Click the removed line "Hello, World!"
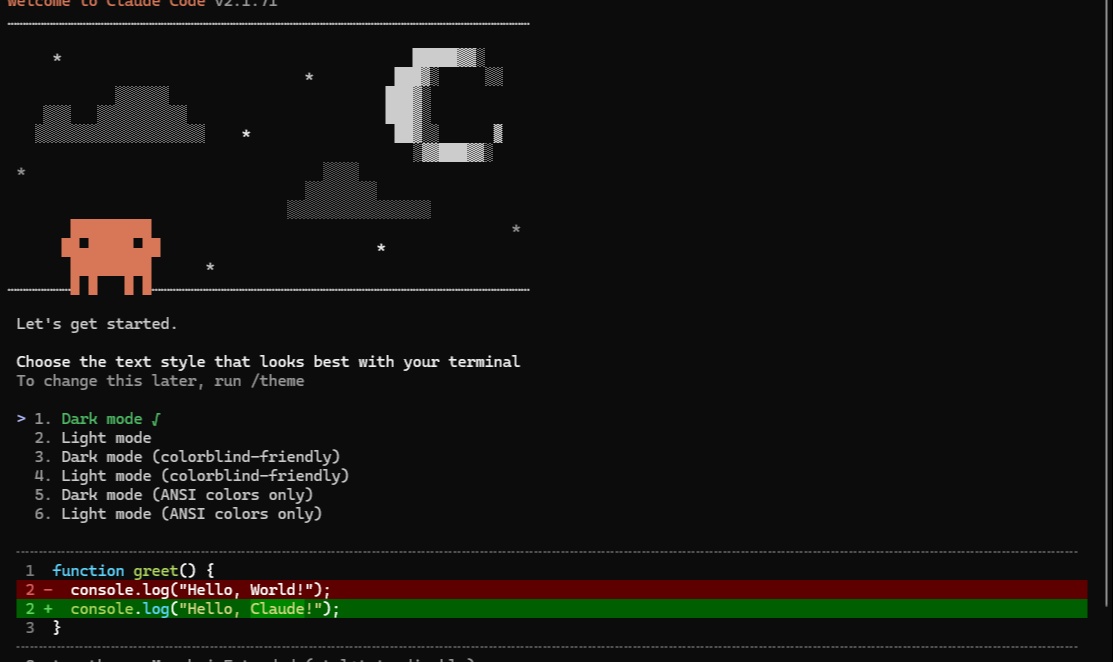 tap(552, 590)
